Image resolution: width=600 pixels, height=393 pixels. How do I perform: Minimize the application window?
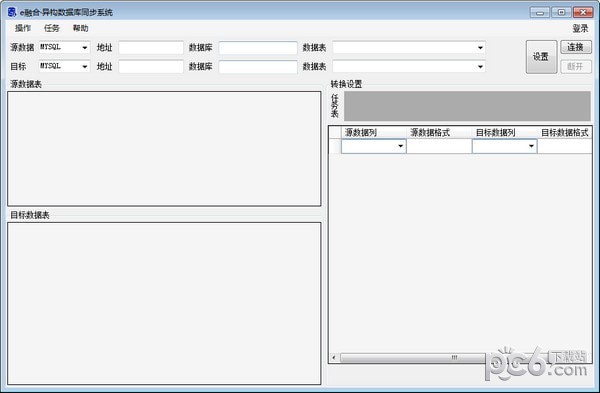point(540,12)
